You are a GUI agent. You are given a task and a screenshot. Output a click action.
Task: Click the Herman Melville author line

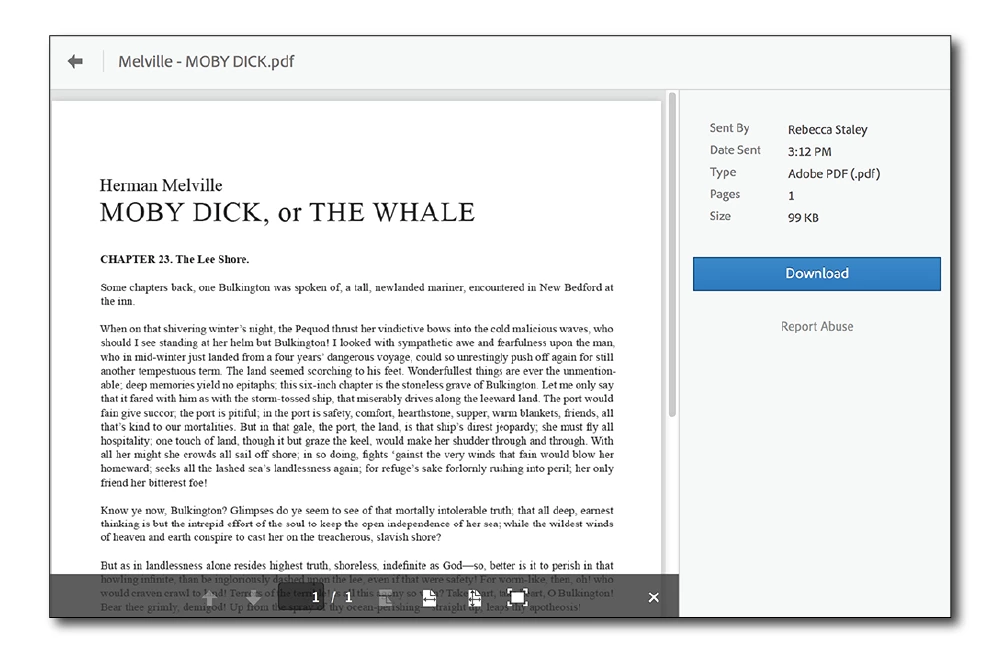[161, 185]
